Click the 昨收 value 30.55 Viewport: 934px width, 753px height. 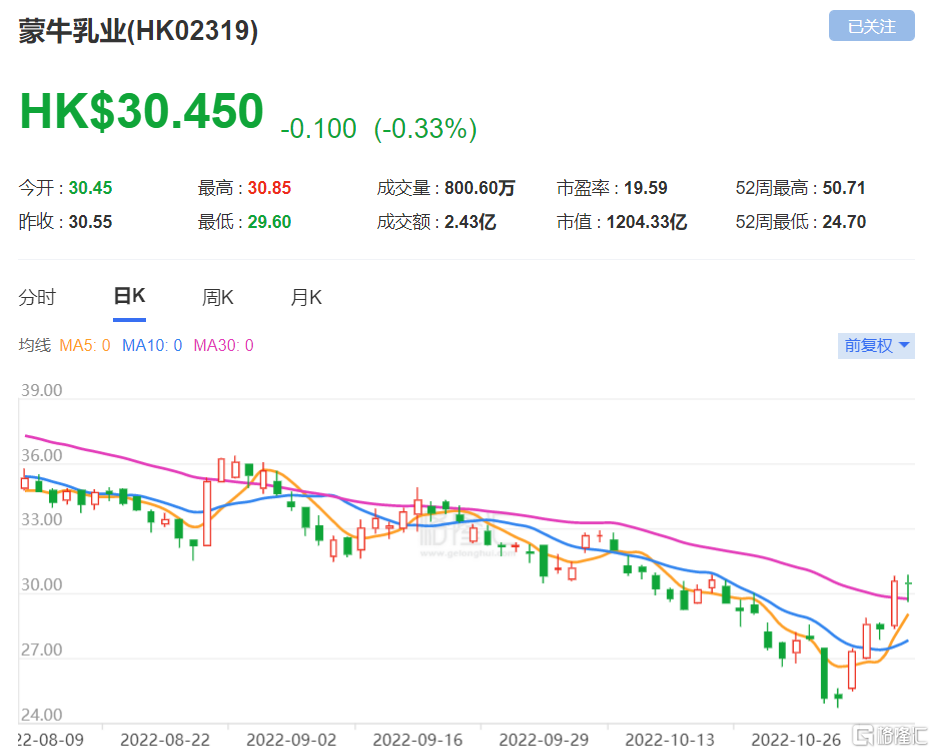click(x=91, y=222)
